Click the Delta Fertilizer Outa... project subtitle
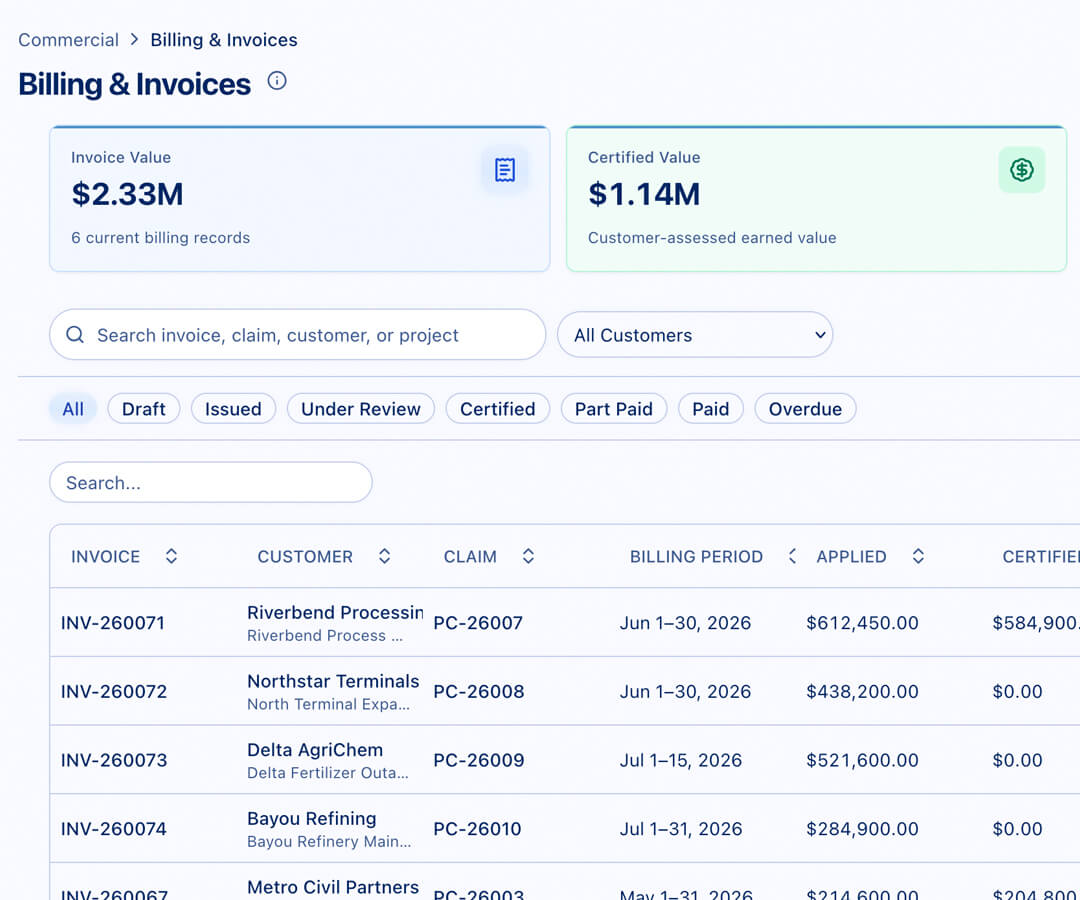Viewport: 1080px width, 900px height. click(x=328, y=773)
